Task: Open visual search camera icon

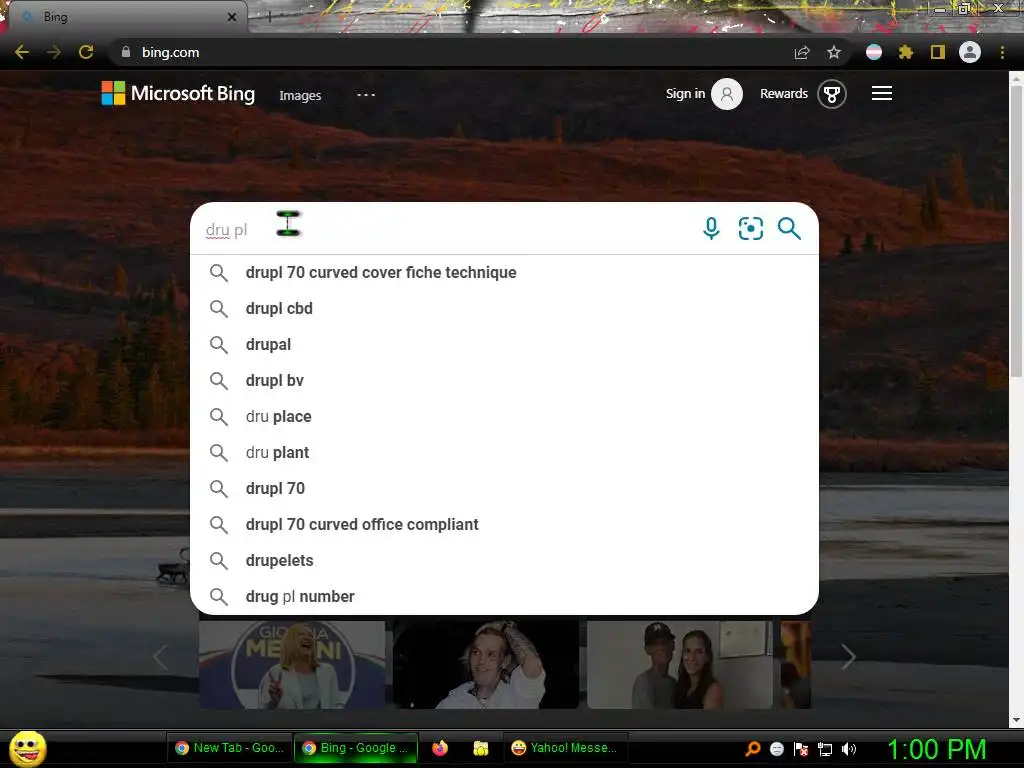Action: point(750,229)
